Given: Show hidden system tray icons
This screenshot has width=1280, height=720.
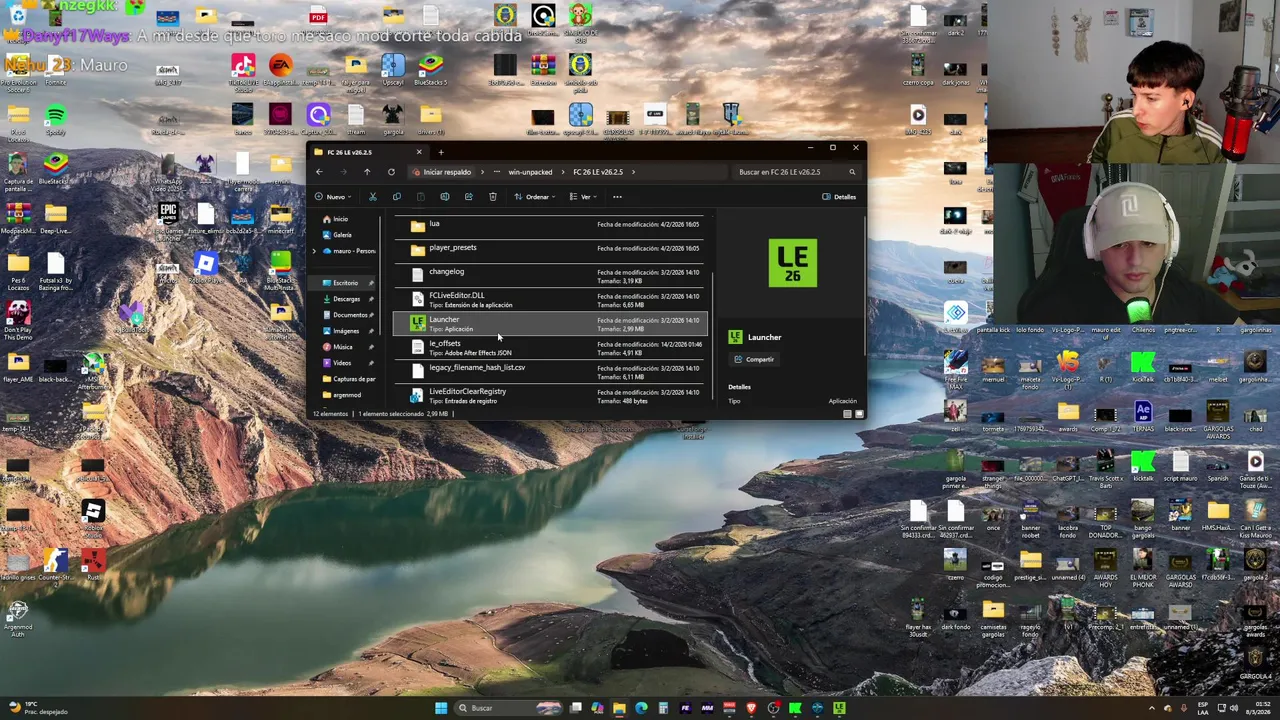Looking at the screenshot, I should pos(1151,708).
